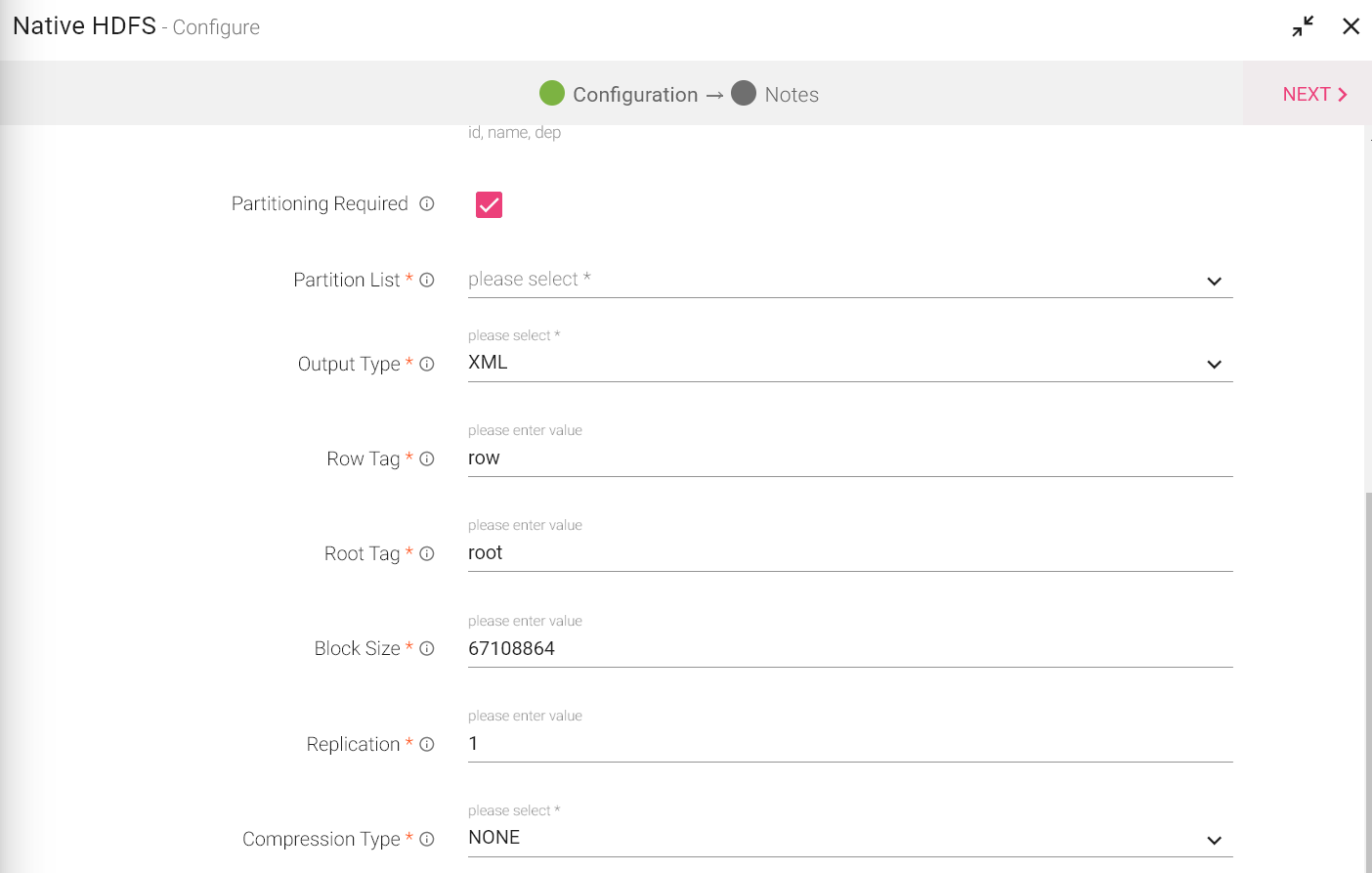Screen dimensions: 1372x873
Task: Click the Block Size field with 67108864
Action: 848,649
